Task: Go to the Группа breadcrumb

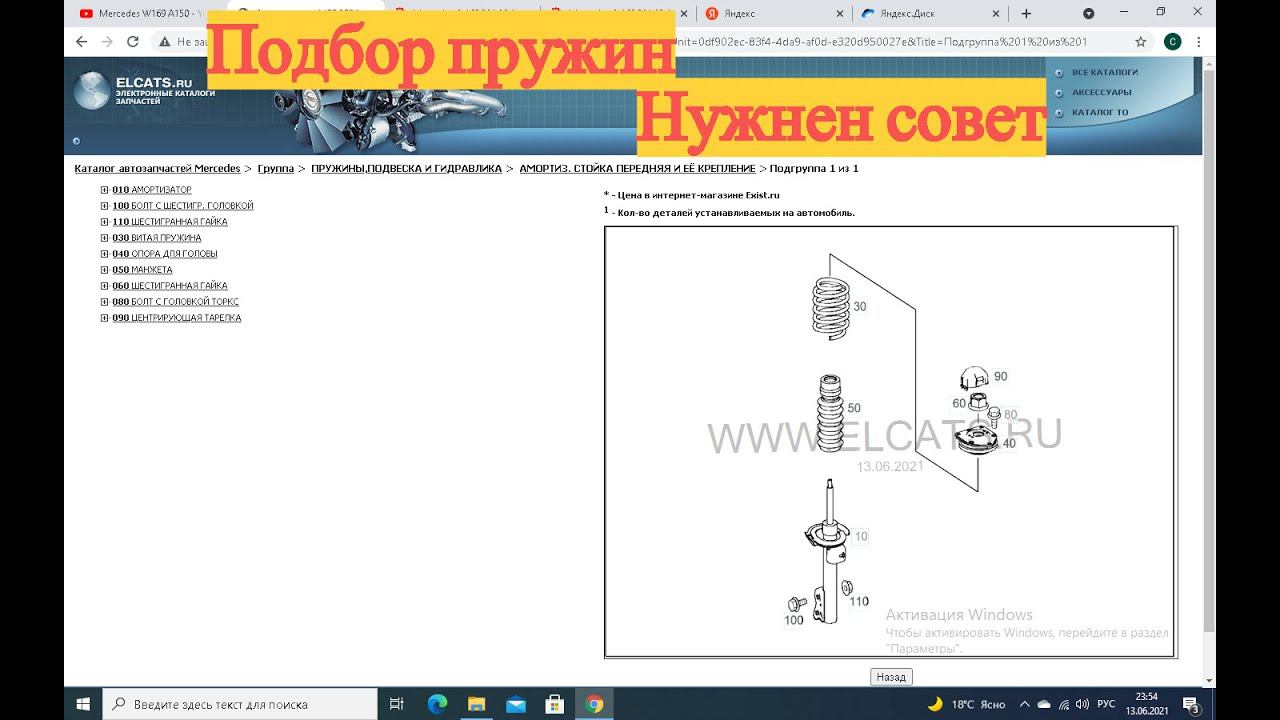Action: pos(276,169)
